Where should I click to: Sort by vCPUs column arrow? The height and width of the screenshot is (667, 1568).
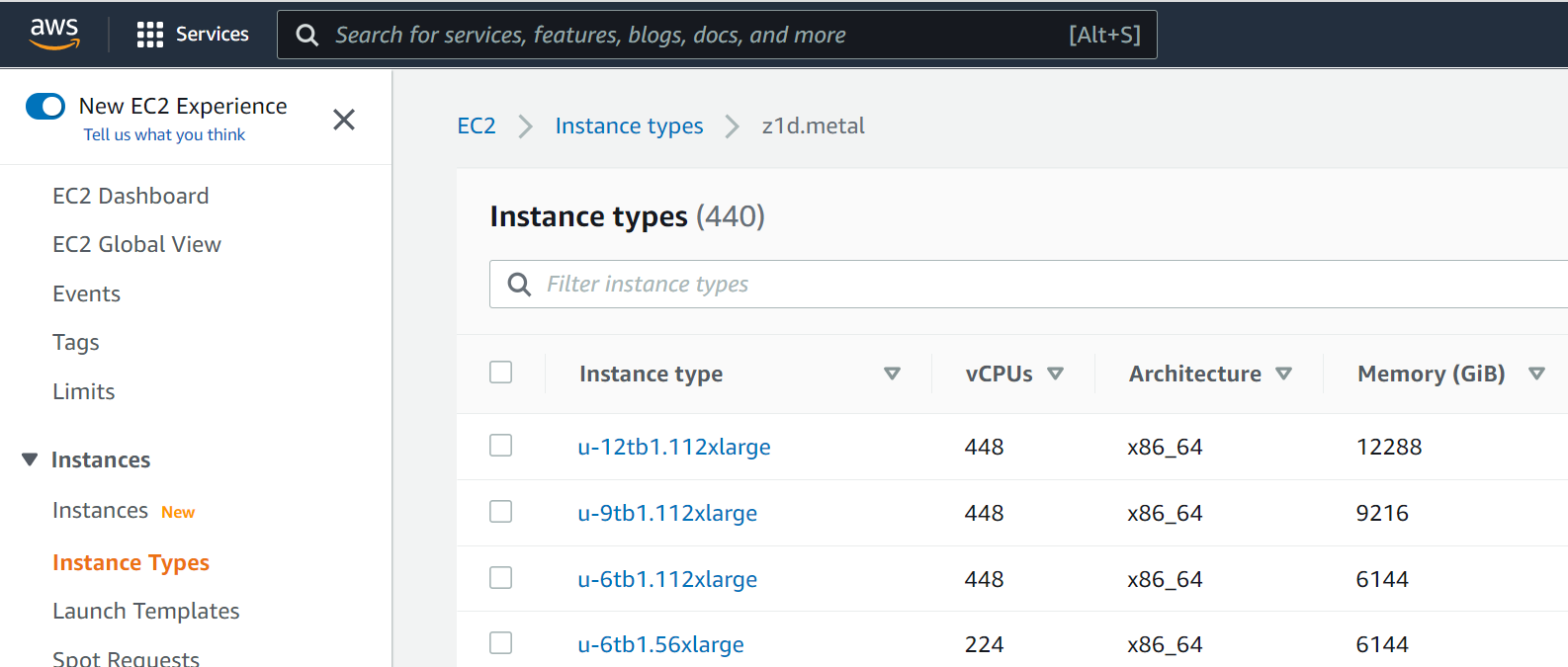1055,374
